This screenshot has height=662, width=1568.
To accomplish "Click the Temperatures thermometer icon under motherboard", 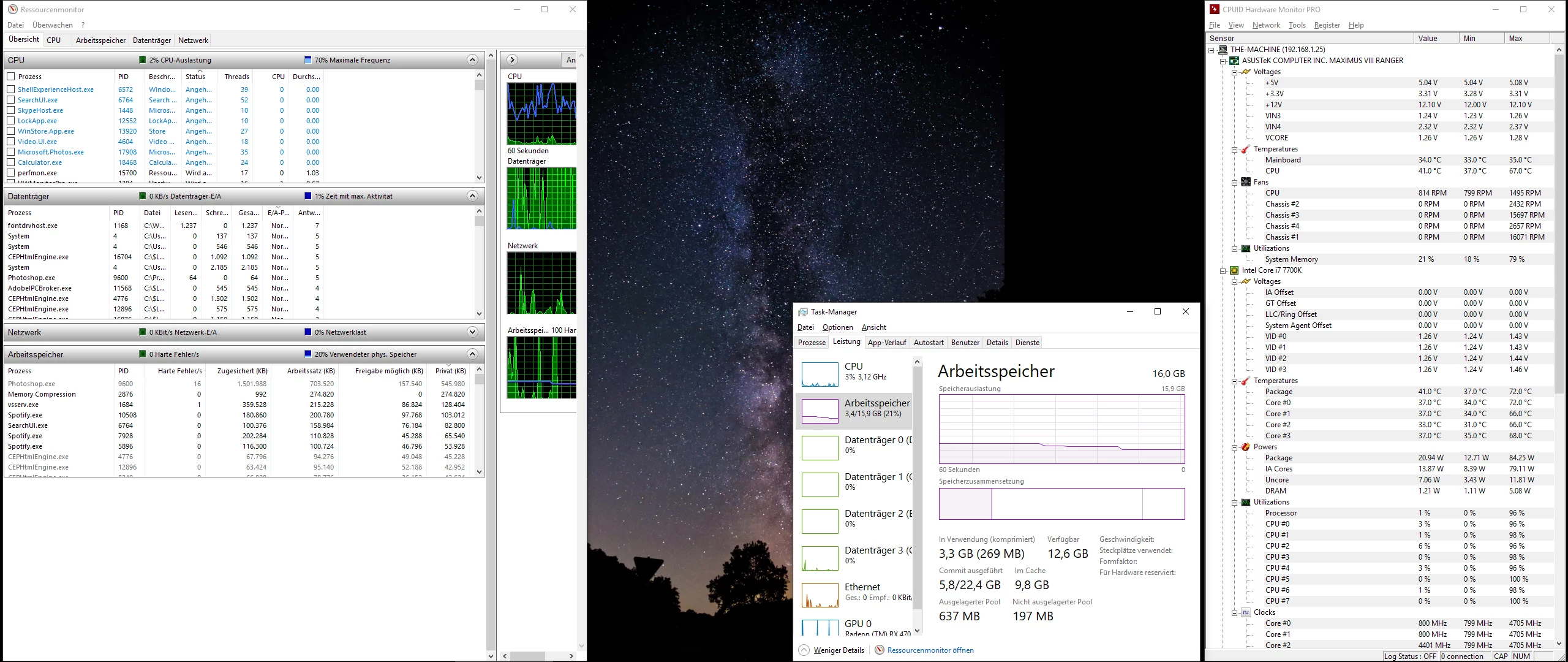I will pyautogui.click(x=1246, y=149).
